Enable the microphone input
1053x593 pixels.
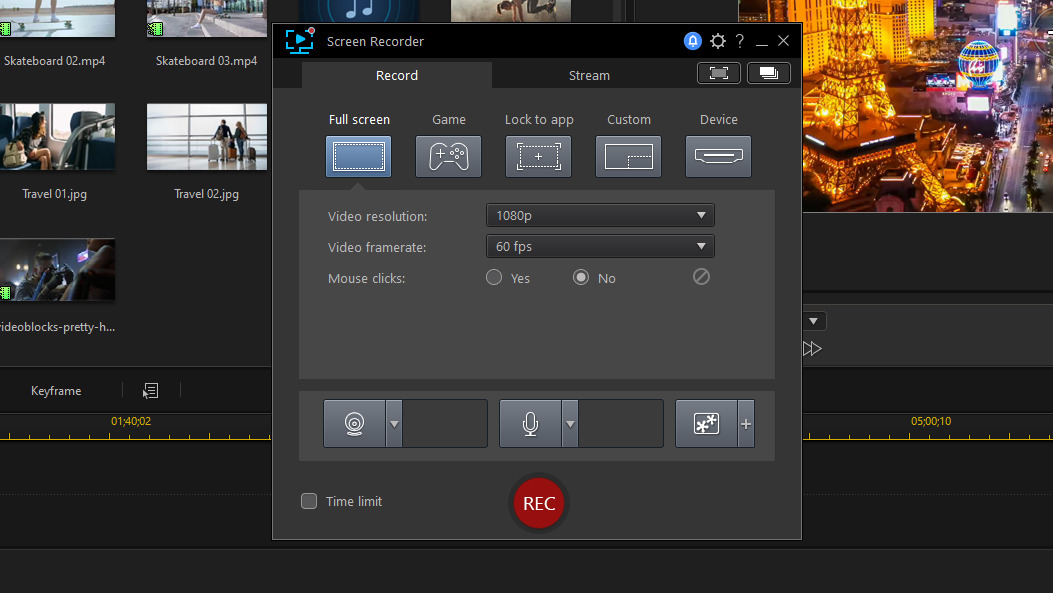531,423
